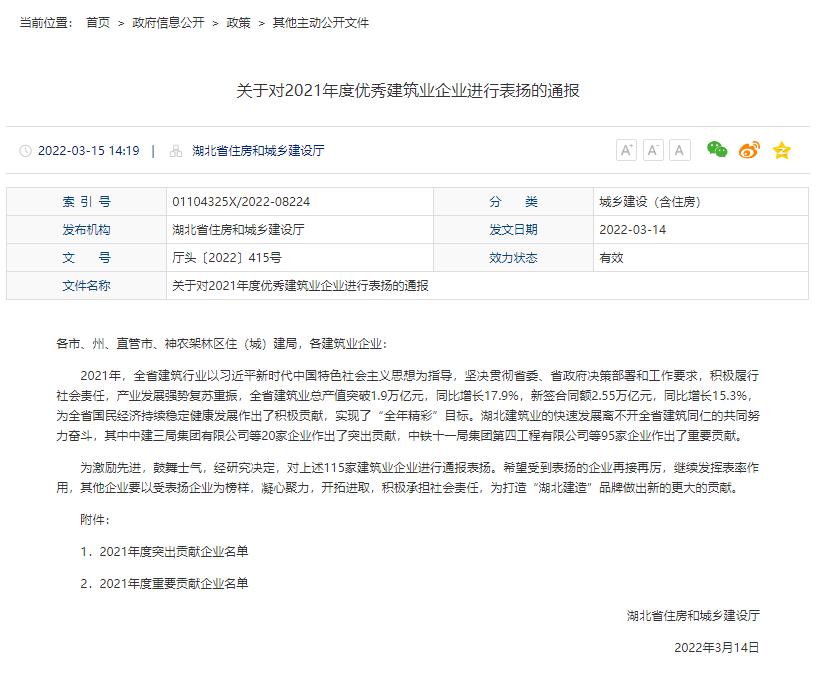This screenshot has height=674, width=821.
Task: Click the 有效 validity status cell
Action: click(x=611, y=257)
